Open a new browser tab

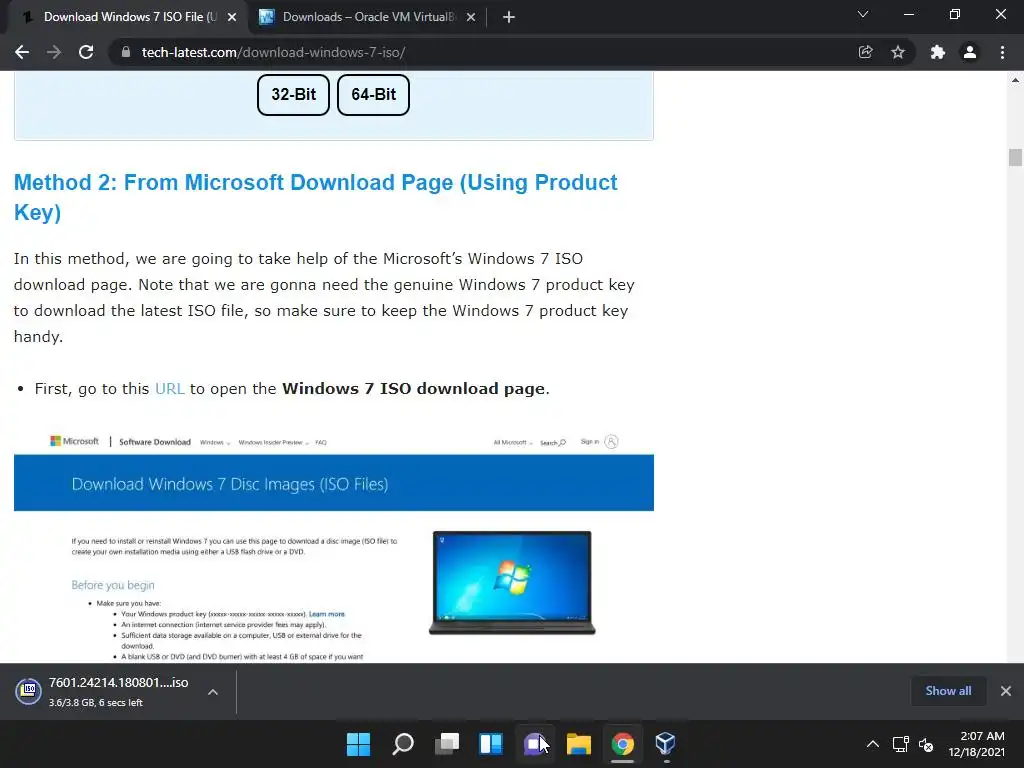509,17
